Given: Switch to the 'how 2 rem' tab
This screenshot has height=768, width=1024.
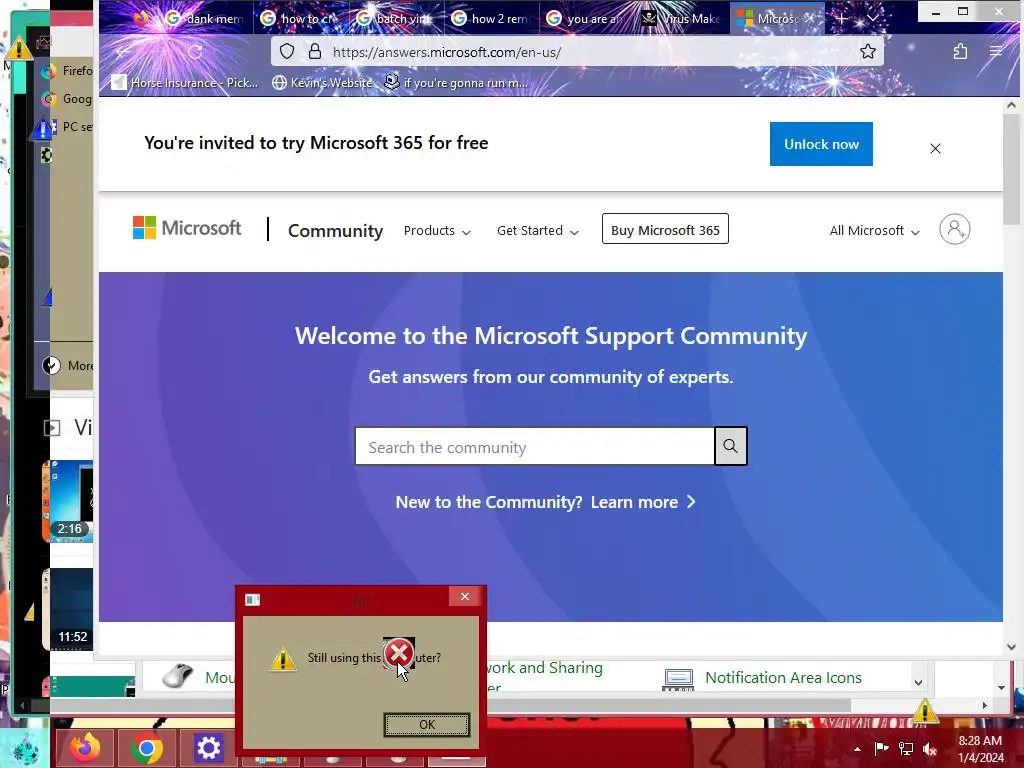Looking at the screenshot, I should pos(491,18).
